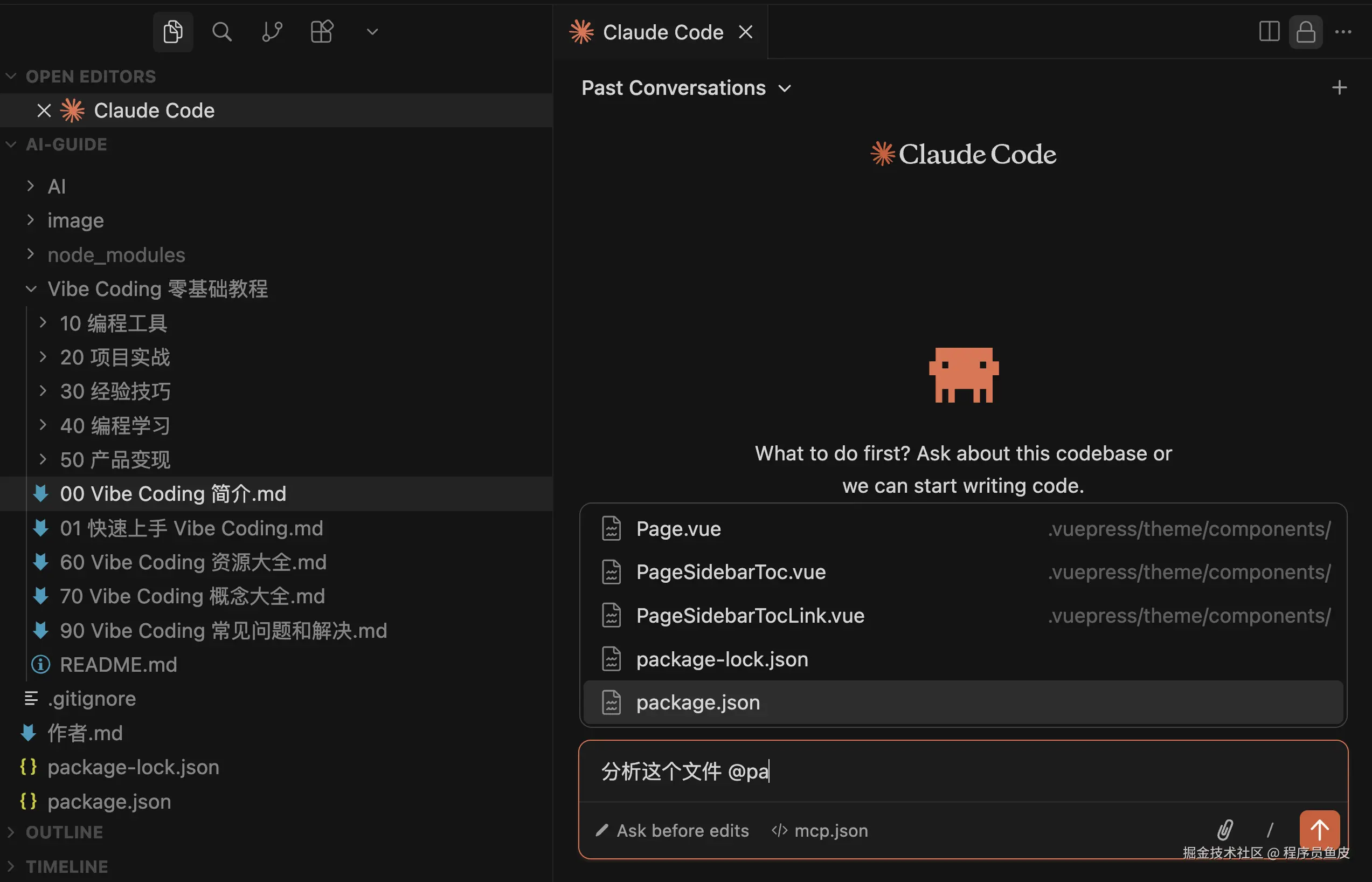Viewport: 1372px width, 882px height.
Task: Toggle the editor group lock icon
Action: click(1305, 31)
